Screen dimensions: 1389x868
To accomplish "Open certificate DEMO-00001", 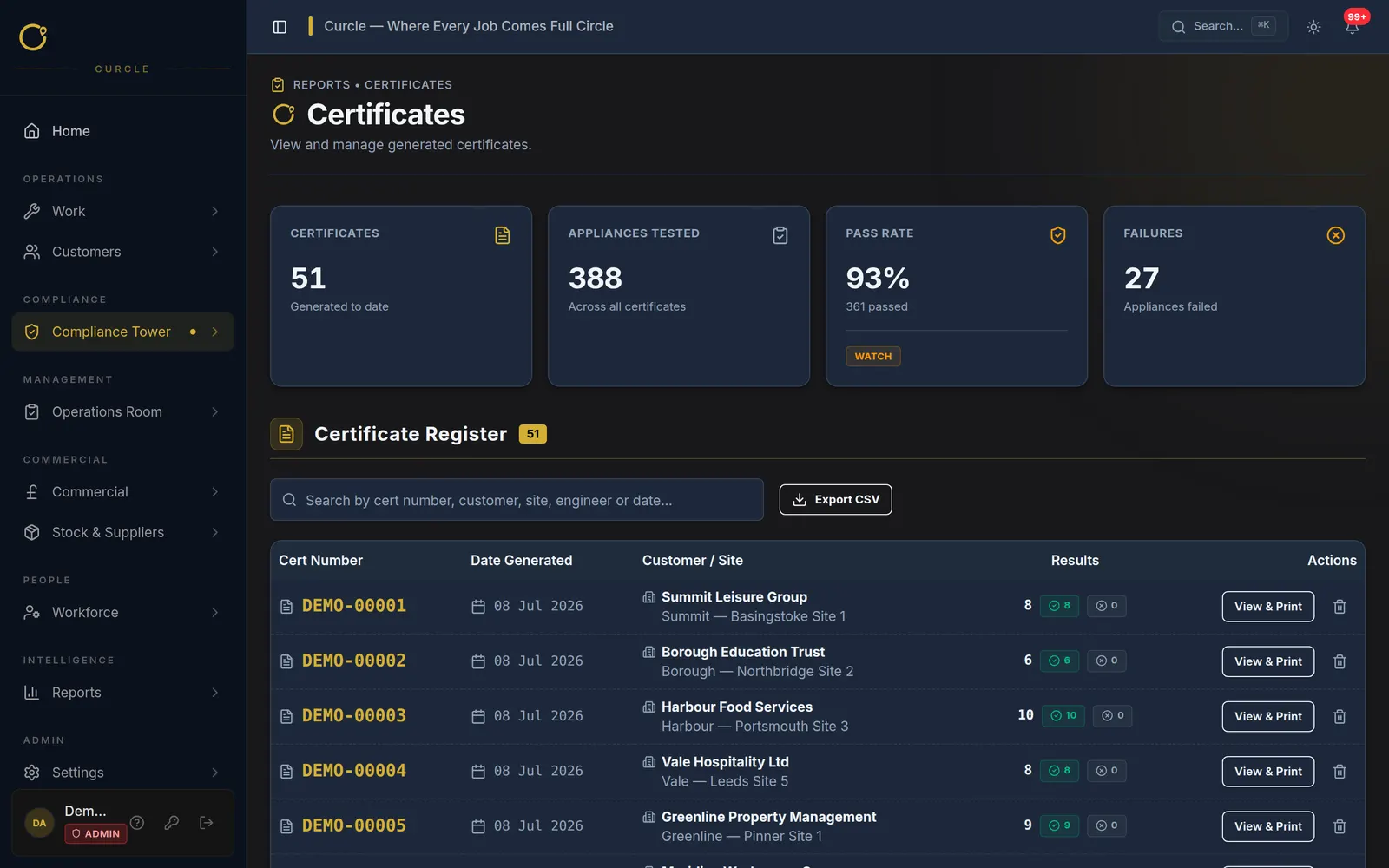I will pos(354,606).
